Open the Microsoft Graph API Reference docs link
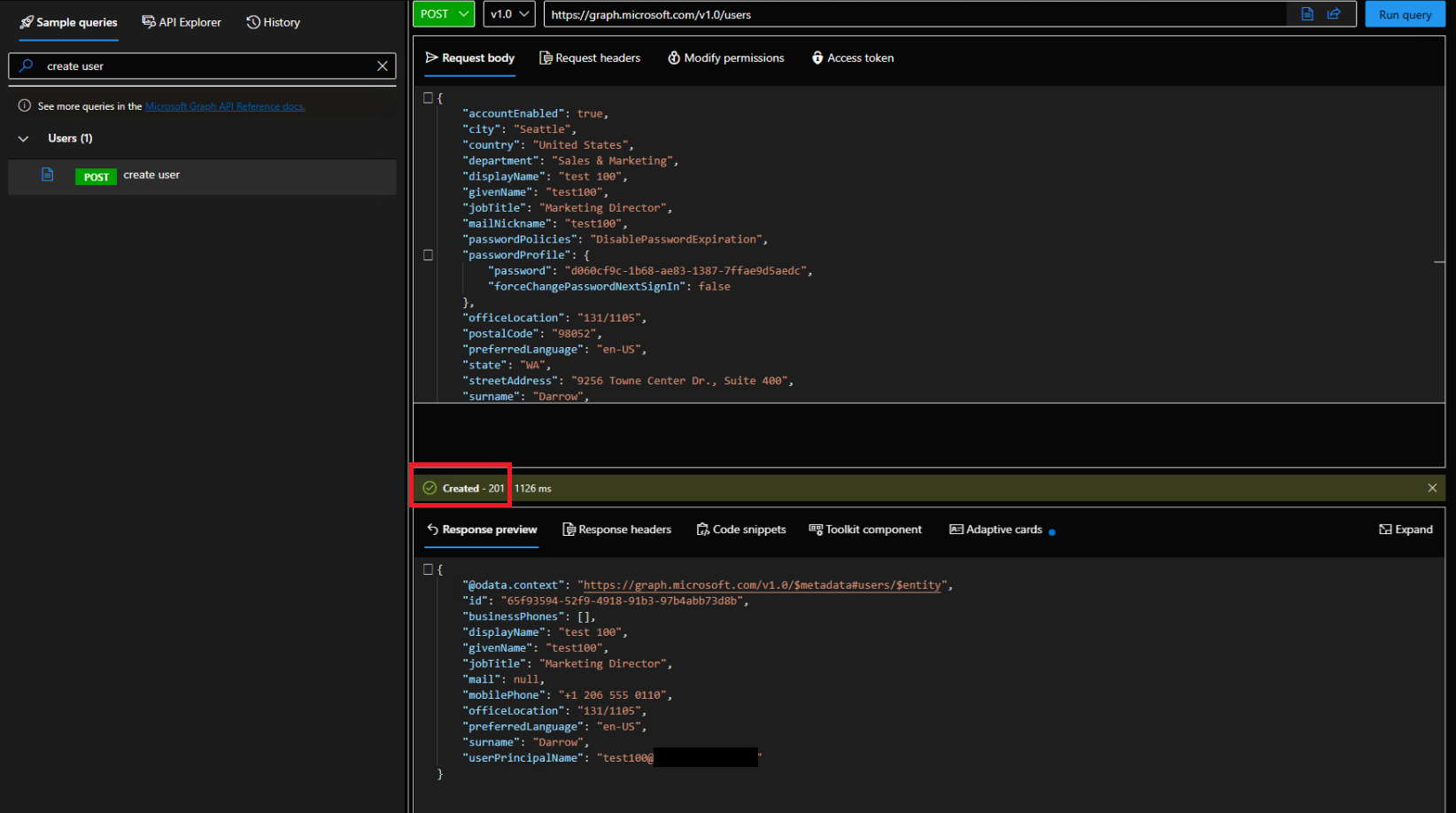The image size is (1456, 813). 225,105
